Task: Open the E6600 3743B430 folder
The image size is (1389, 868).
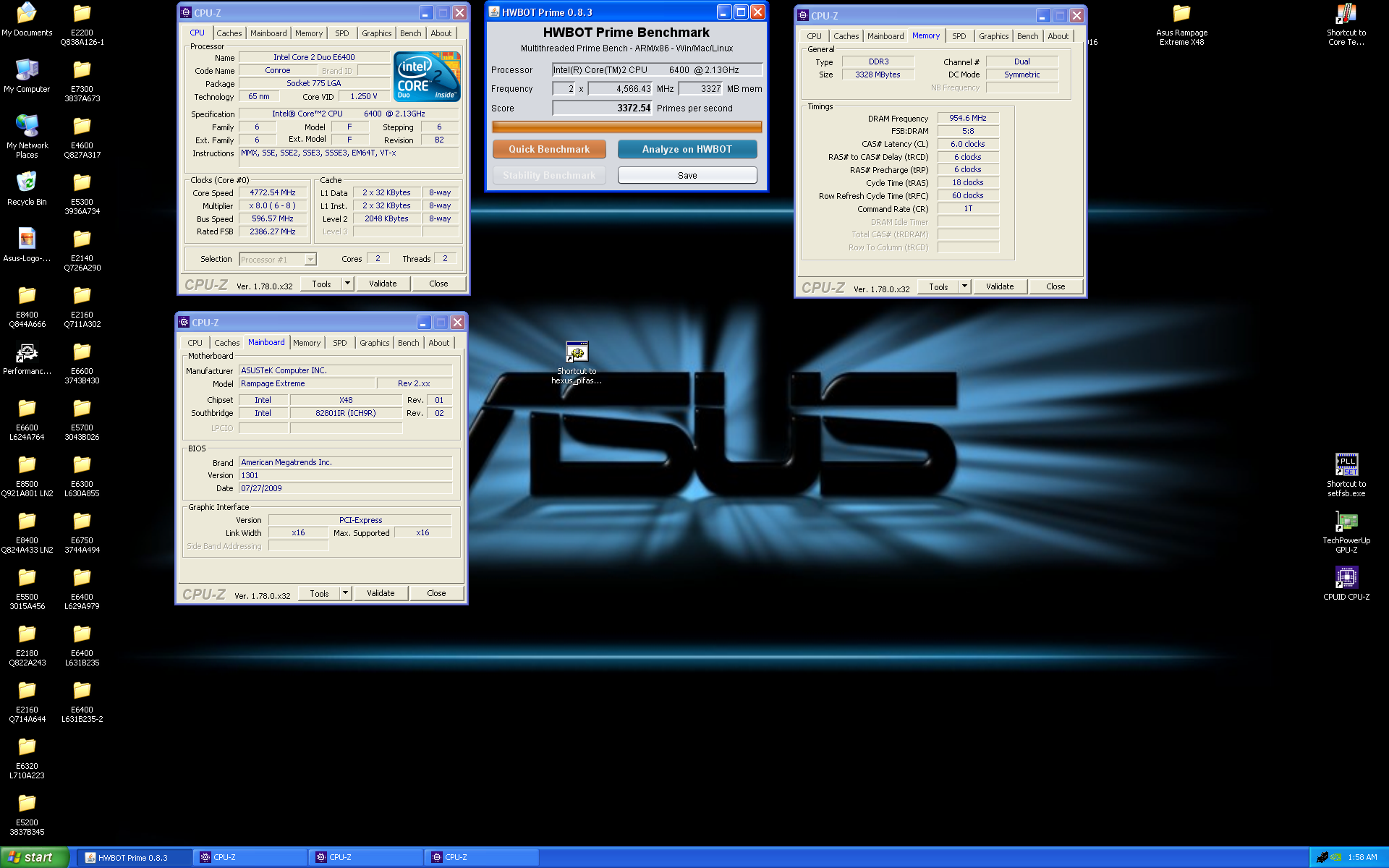Action: (x=82, y=362)
